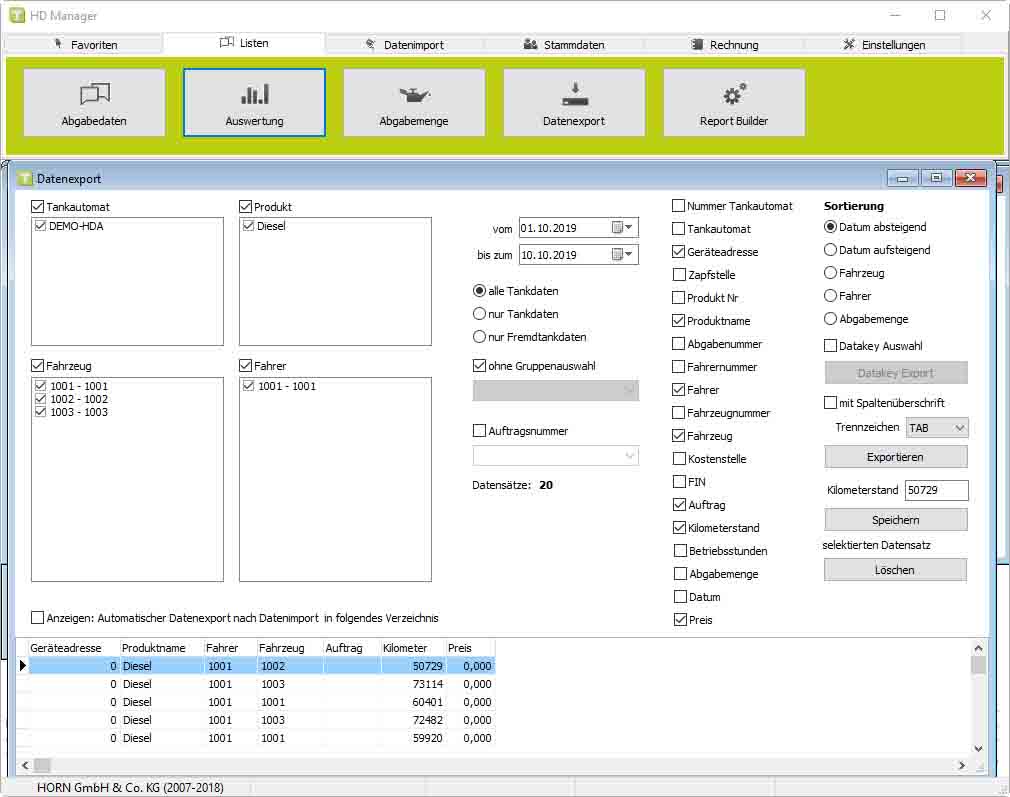Click the Exportieren button

coord(895,457)
